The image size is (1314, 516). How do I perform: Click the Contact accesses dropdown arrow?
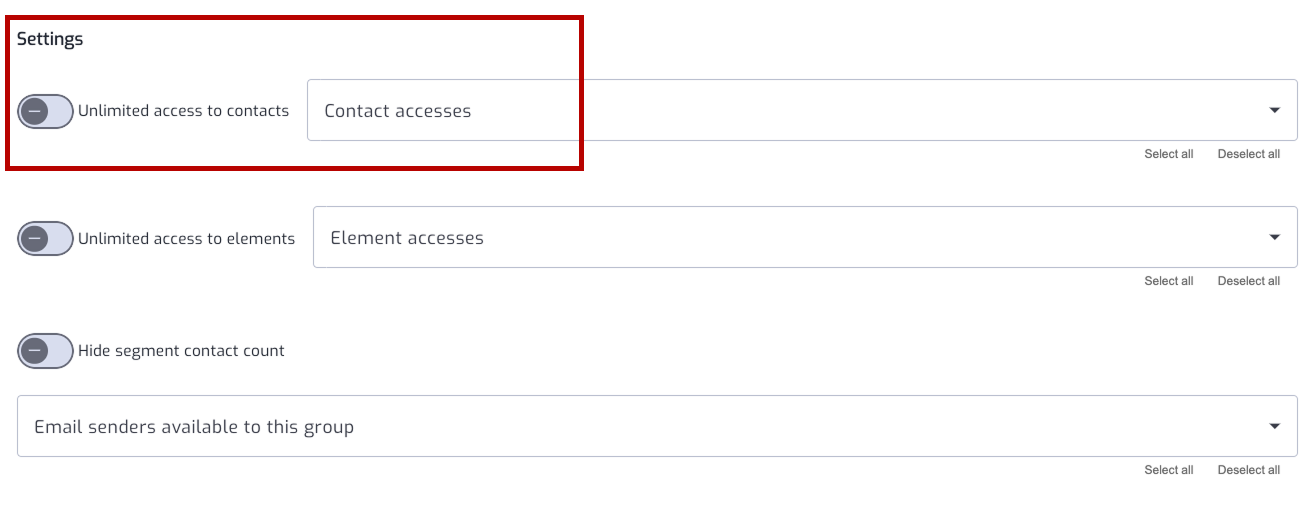point(1274,110)
